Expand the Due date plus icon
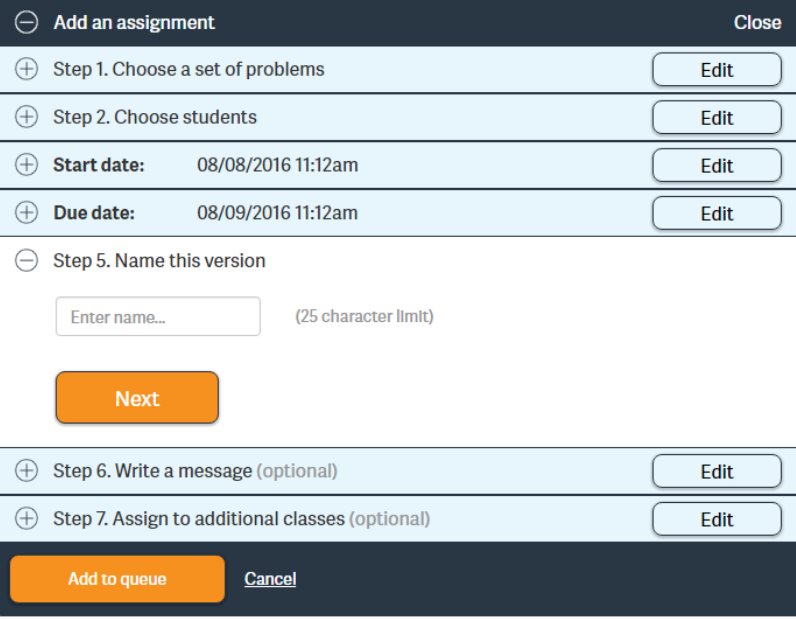Screen dimensions: 796x619 27,213
